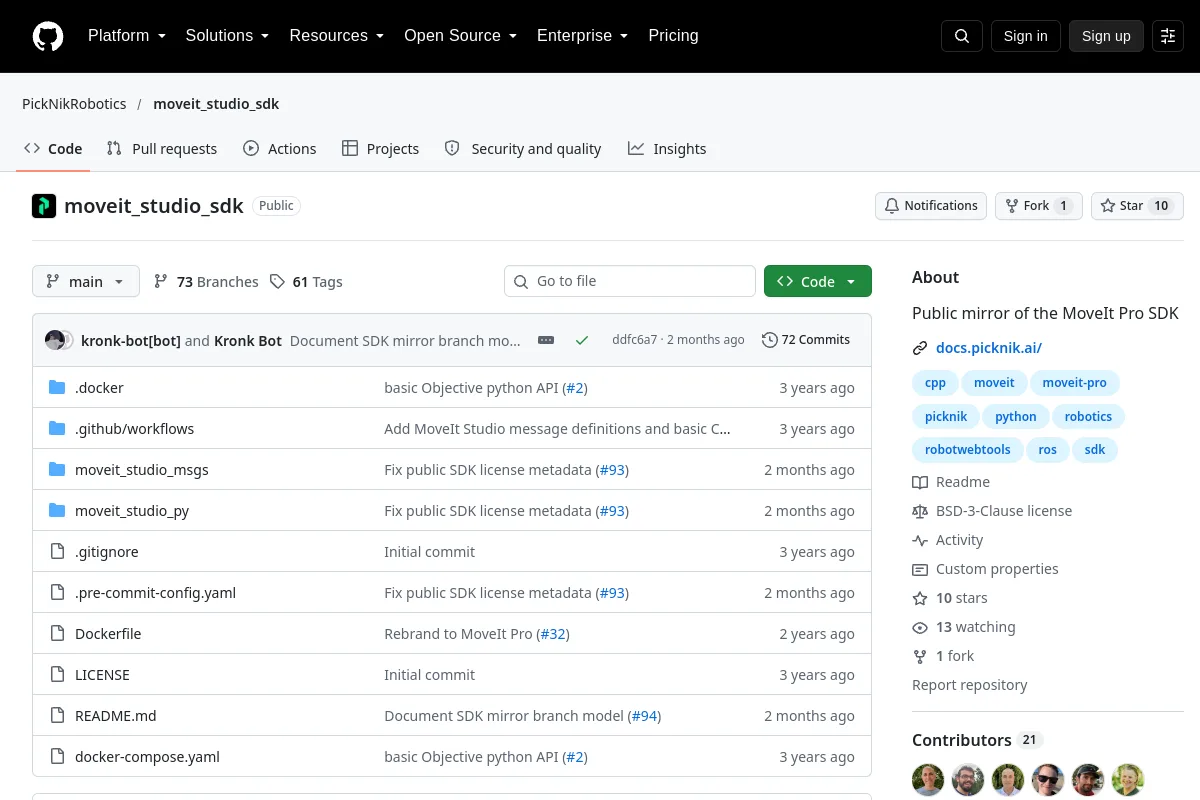The image size is (1200, 800).
Task: Open the 72 Commits history link
Action: pos(806,340)
